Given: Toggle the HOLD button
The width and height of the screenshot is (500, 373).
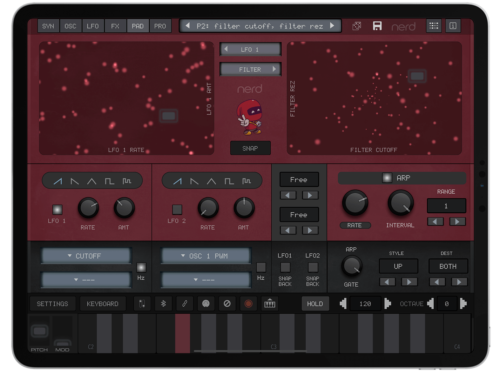Looking at the screenshot, I should pyautogui.click(x=315, y=304).
